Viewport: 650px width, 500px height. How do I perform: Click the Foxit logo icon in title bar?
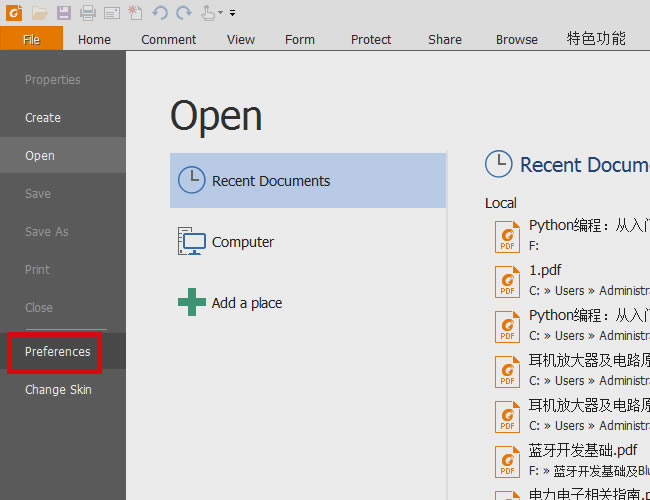[x=14, y=13]
